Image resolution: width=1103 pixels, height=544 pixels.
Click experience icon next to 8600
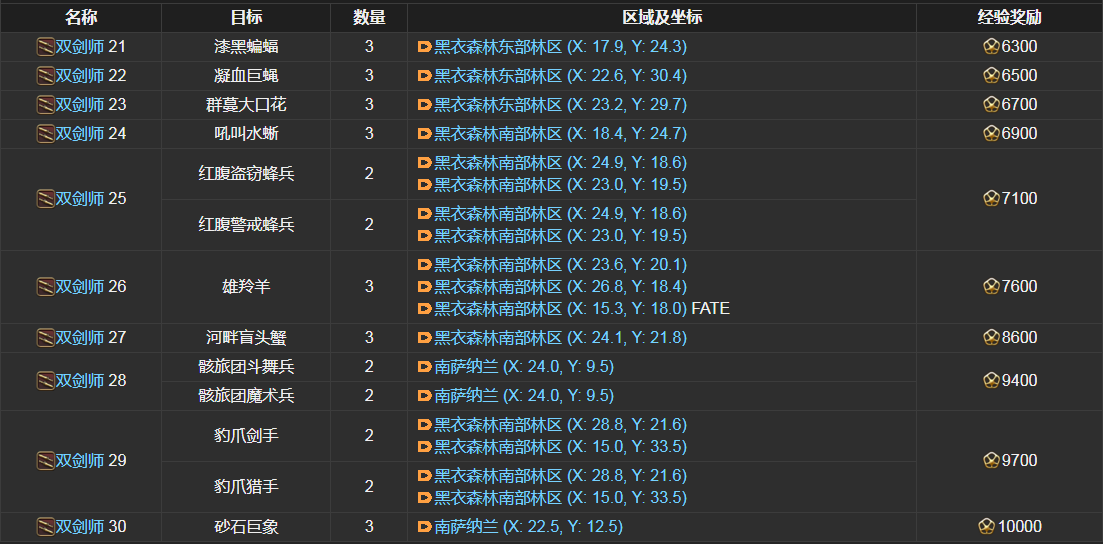(x=991, y=338)
